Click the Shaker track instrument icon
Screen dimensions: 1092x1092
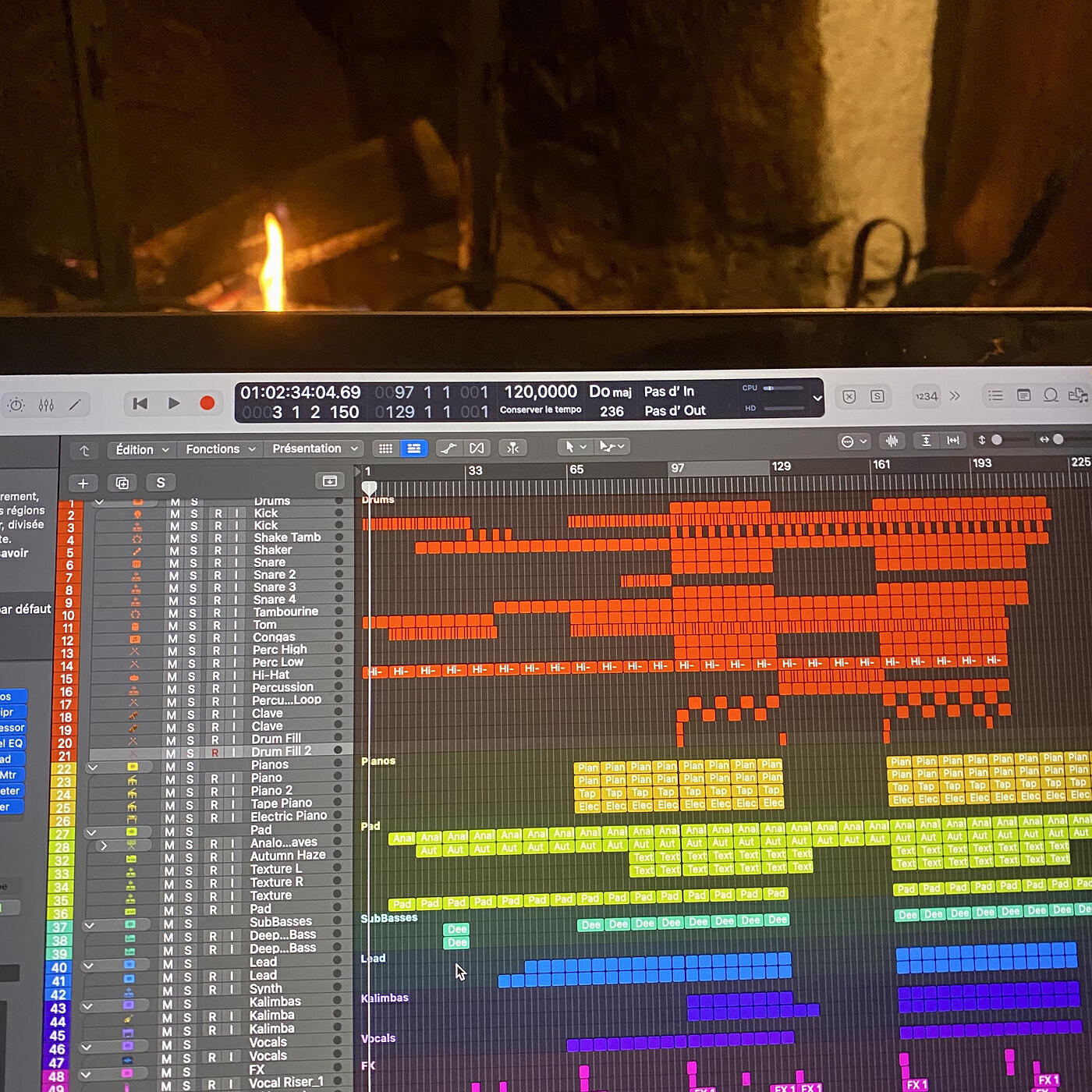(136, 551)
